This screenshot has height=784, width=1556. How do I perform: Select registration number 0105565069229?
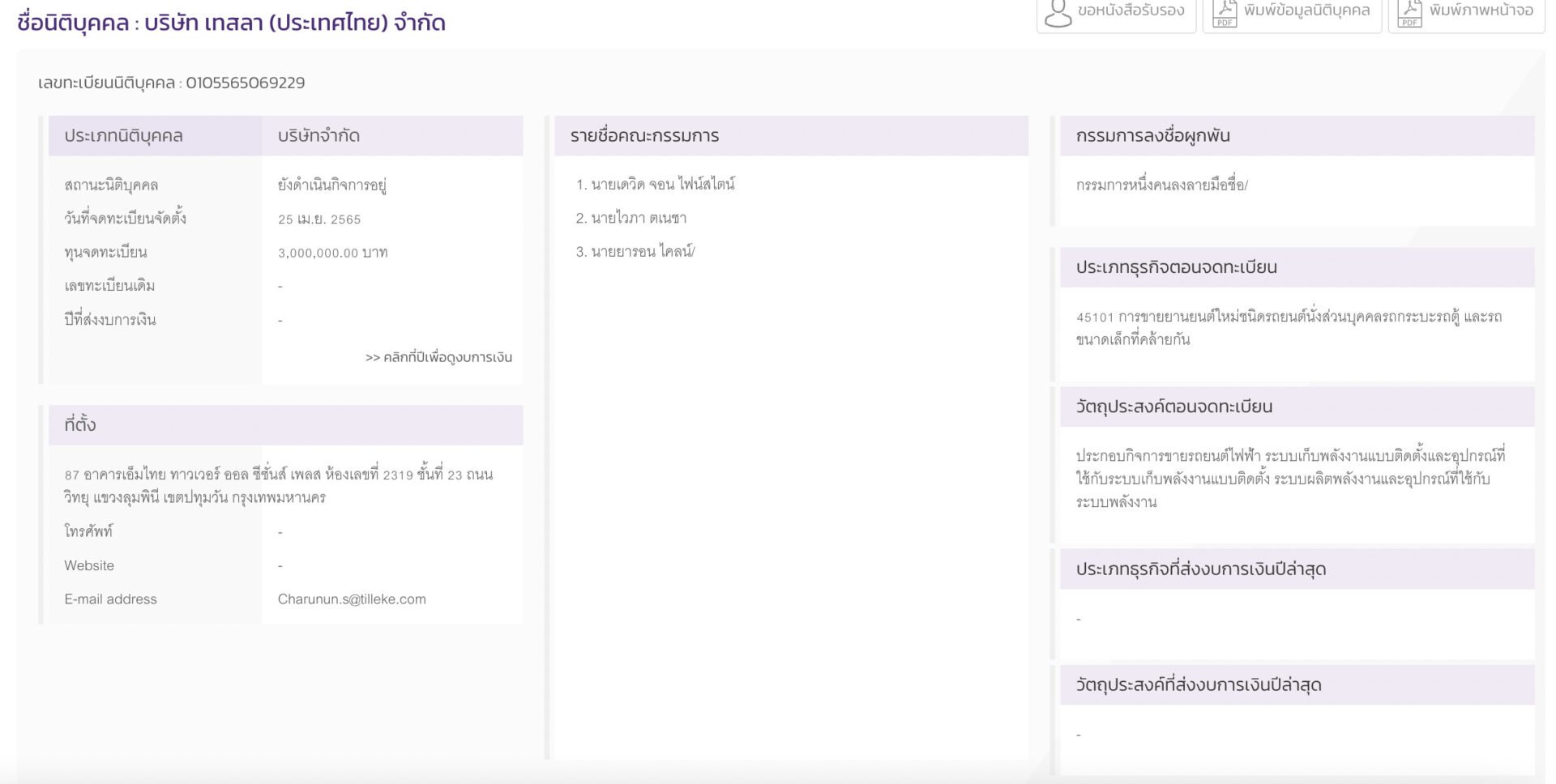click(x=246, y=83)
